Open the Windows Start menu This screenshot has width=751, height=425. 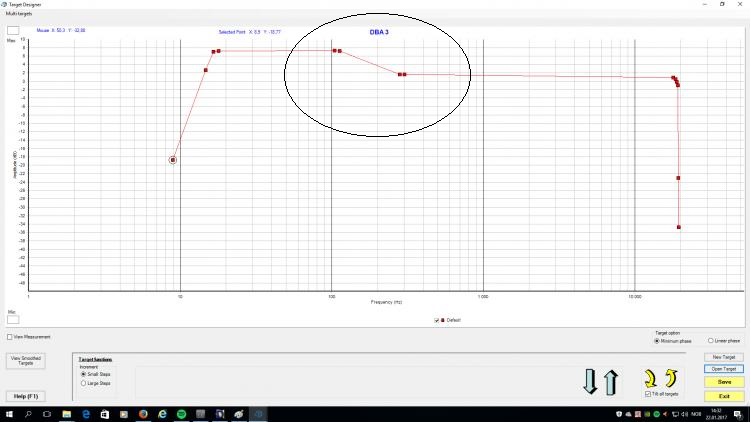[9, 414]
